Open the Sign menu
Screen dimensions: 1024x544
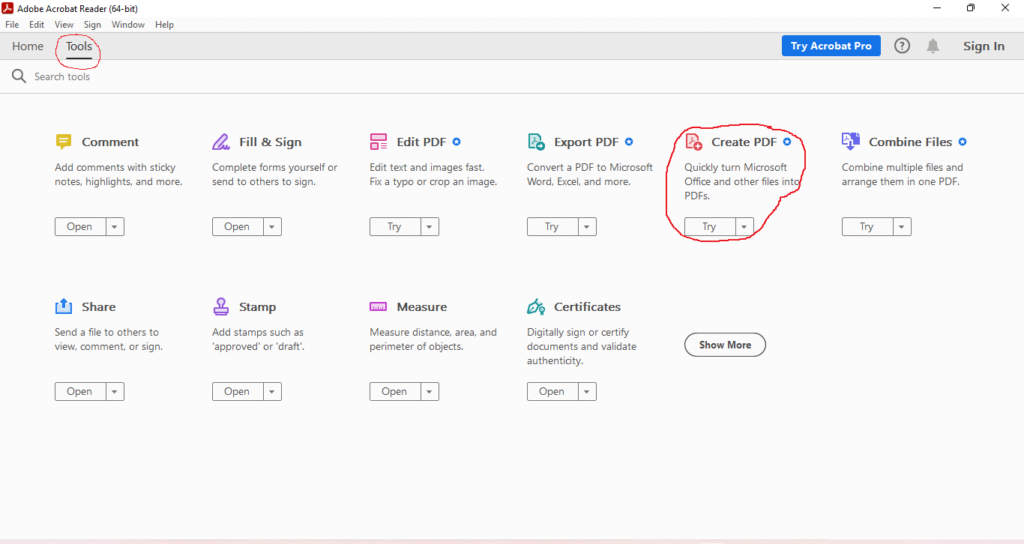coord(92,25)
